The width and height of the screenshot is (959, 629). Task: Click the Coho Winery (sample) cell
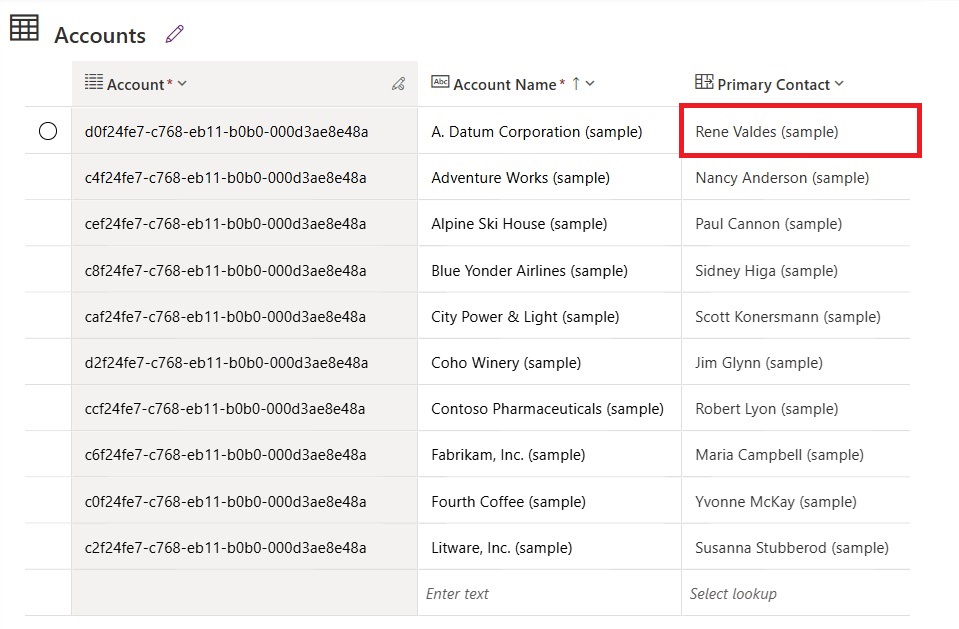[549, 362]
